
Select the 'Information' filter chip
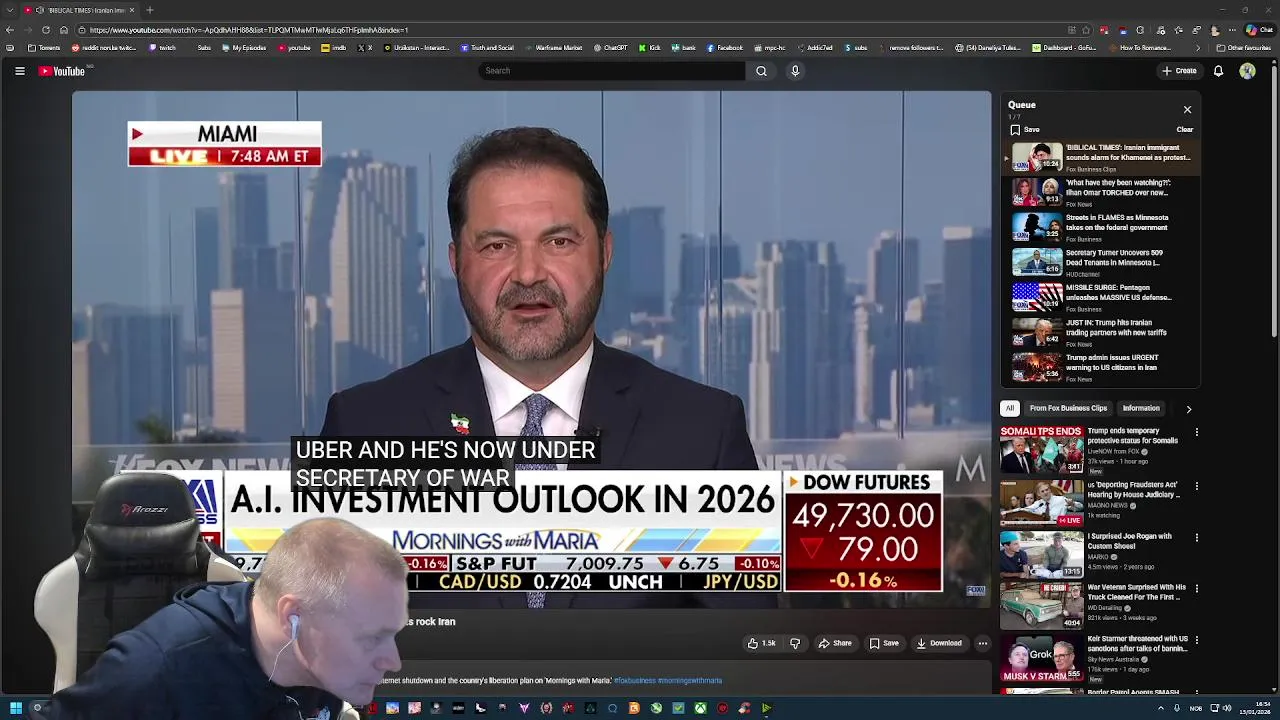(1141, 408)
